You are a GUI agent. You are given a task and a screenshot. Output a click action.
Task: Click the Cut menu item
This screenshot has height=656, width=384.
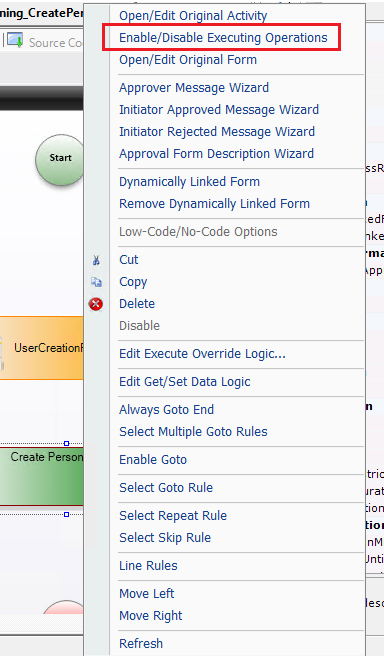click(x=128, y=260)
